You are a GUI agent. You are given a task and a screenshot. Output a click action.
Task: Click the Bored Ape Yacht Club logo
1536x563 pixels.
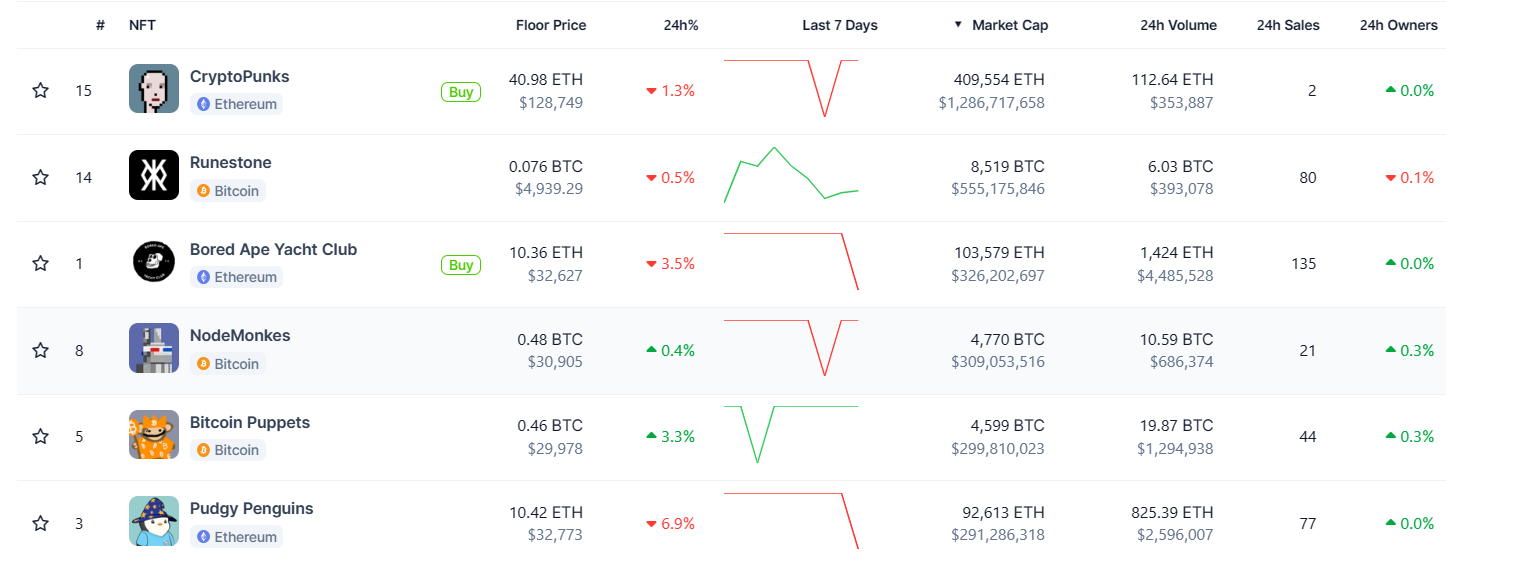click(154, 262)
